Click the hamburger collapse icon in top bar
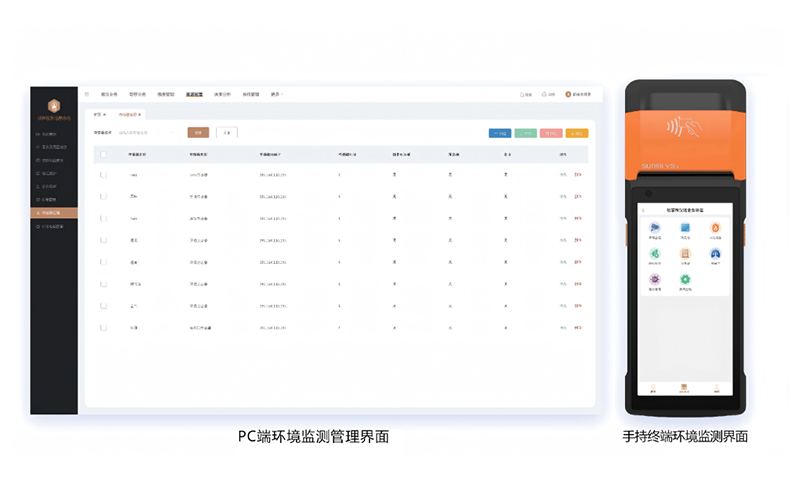Viewport: 800px width, 480px height. tap(87, 94)
